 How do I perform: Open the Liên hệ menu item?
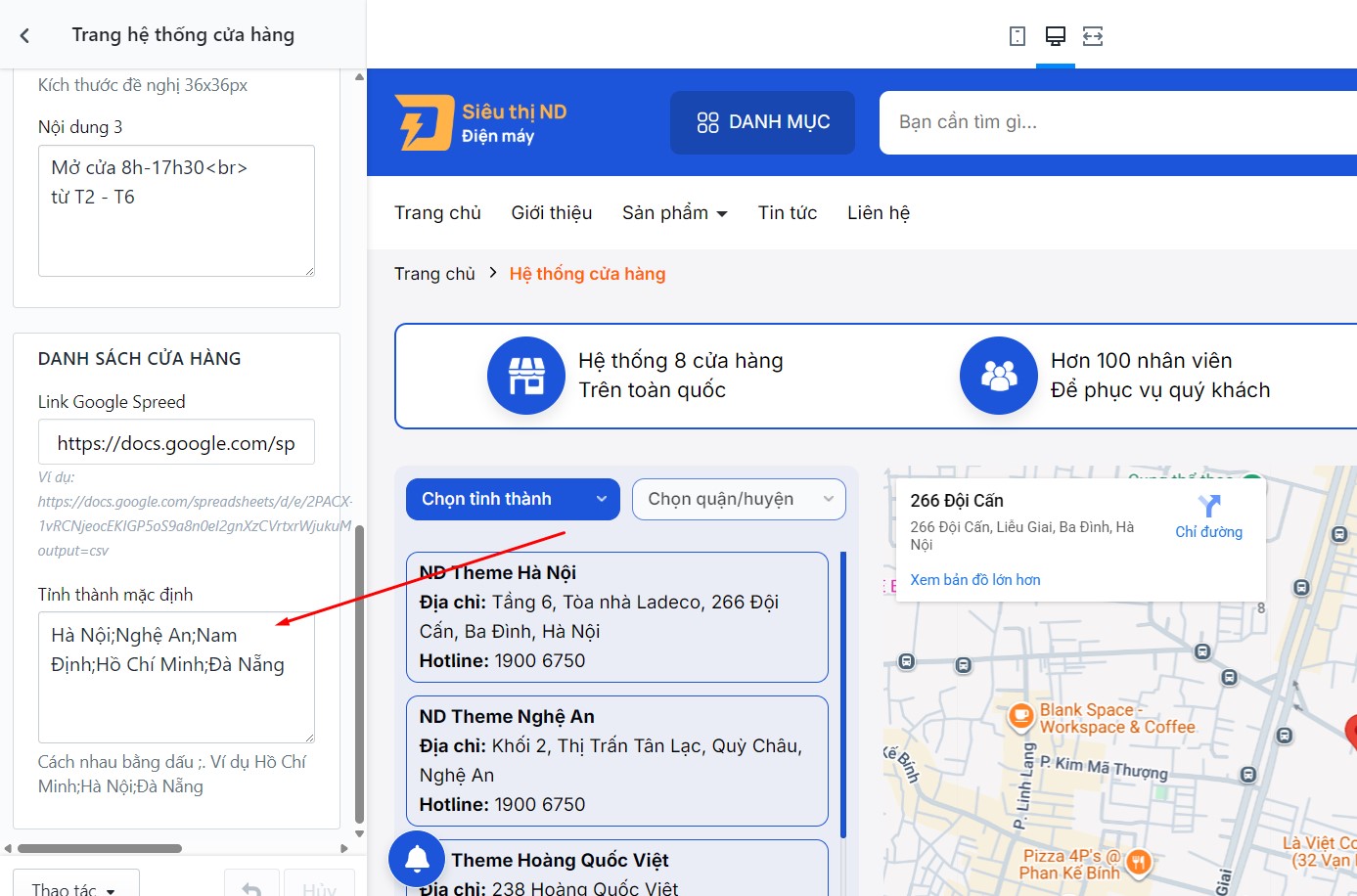pos(879,213)
